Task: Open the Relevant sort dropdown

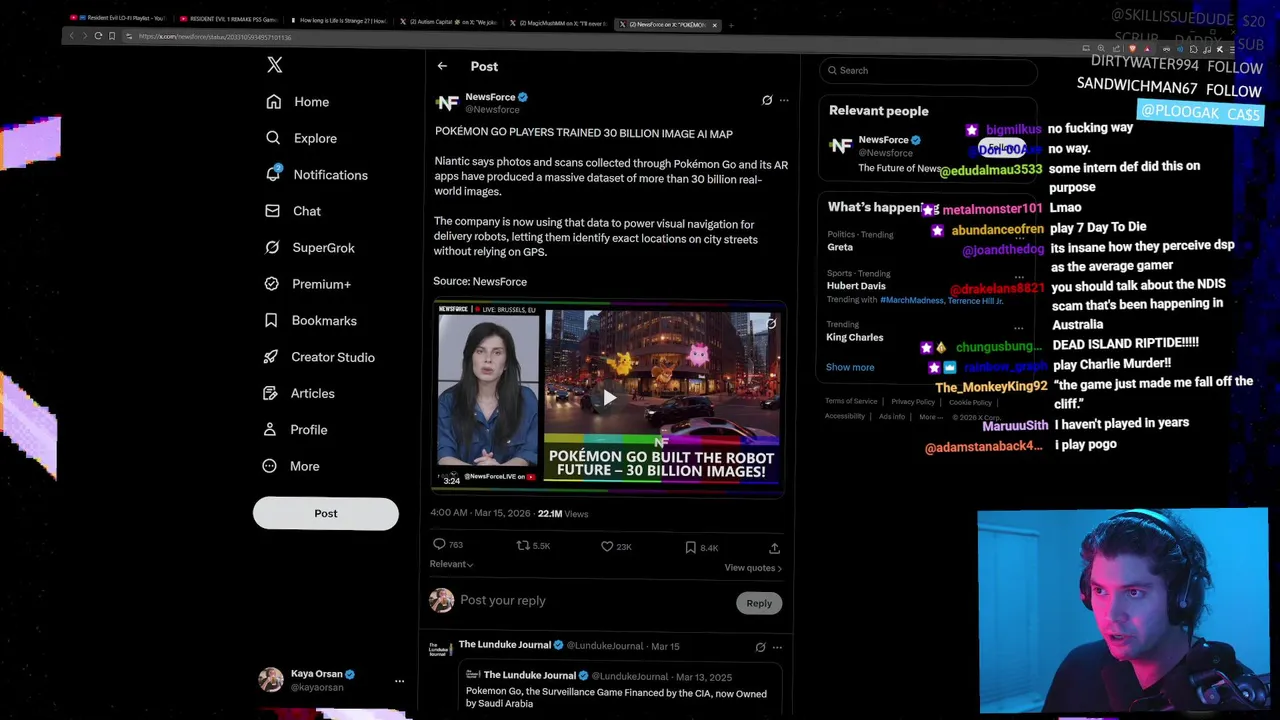Action: (x=452, y=564)
